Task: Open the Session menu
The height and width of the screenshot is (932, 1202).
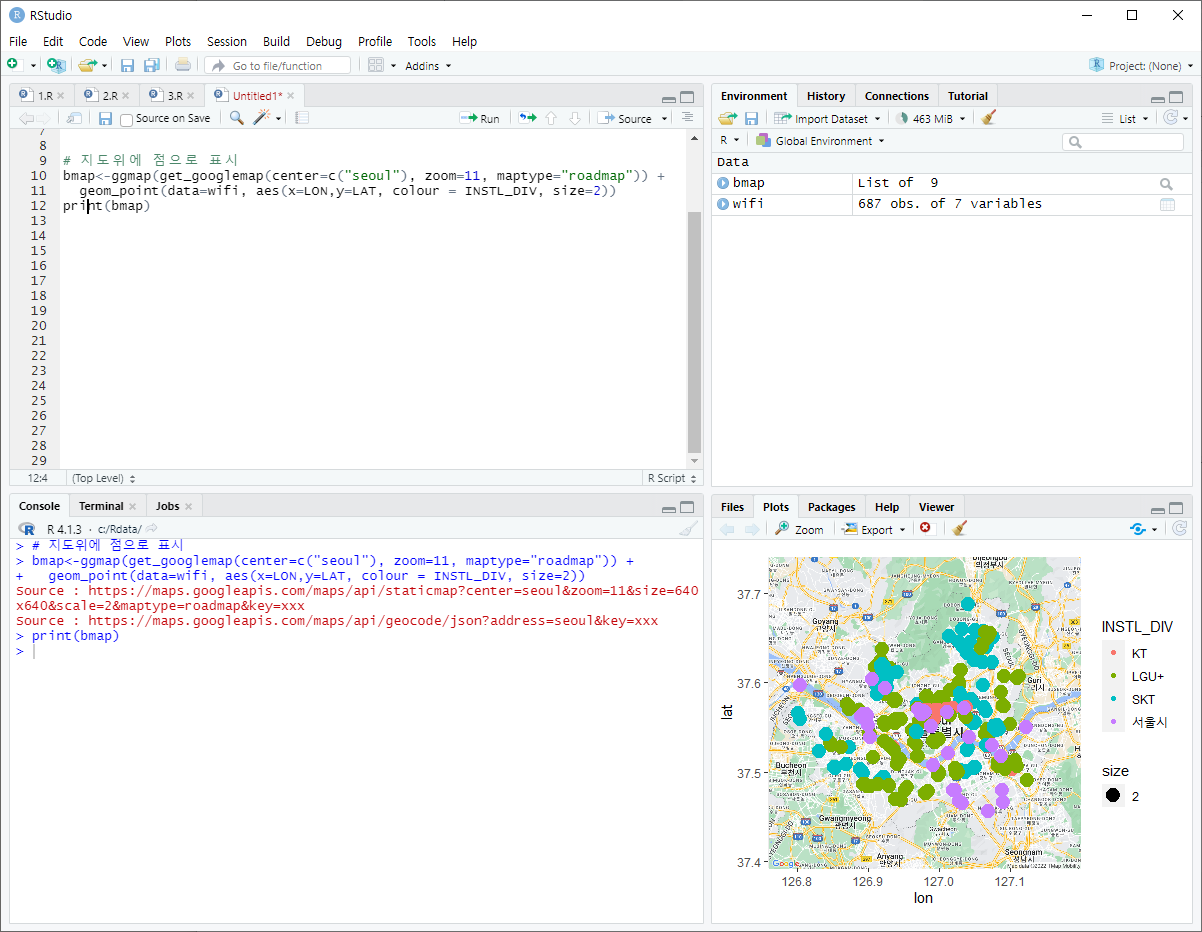Action: tap(227, 42)
